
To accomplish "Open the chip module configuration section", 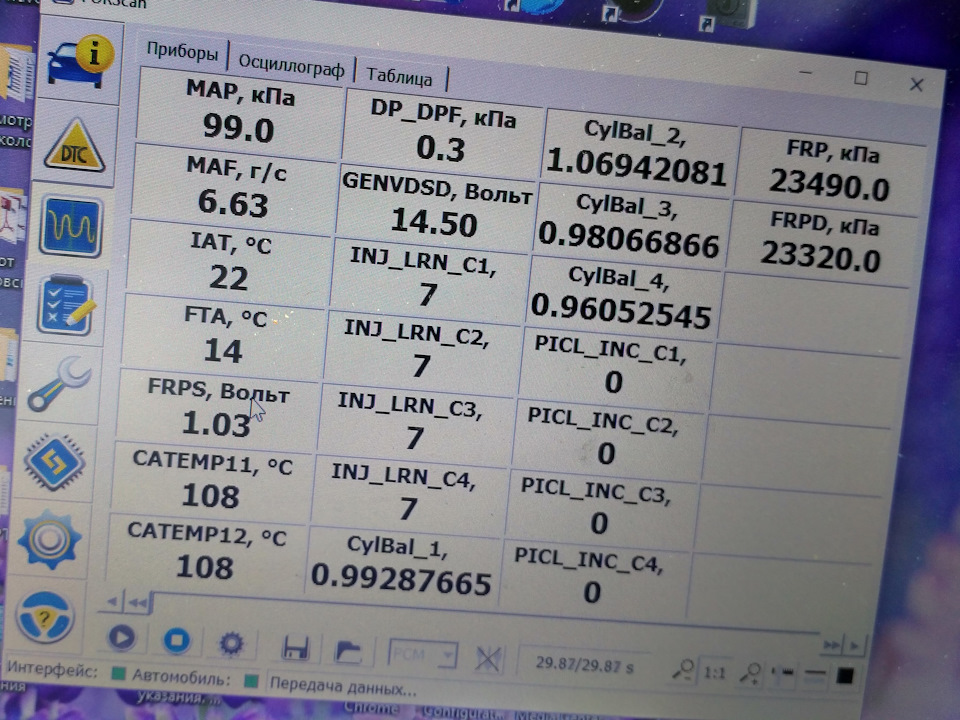I will pos(53,463).
